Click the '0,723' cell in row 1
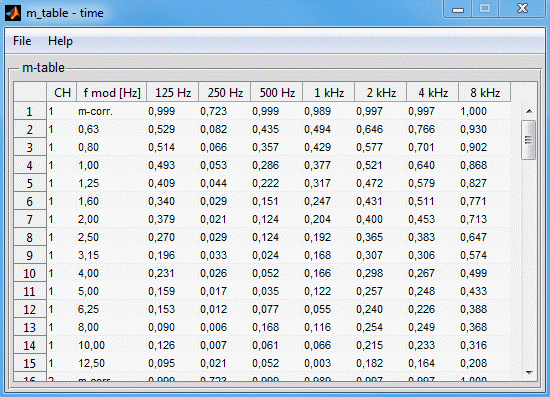This screenshot has height=397, width=550. (x=224, y=111)
